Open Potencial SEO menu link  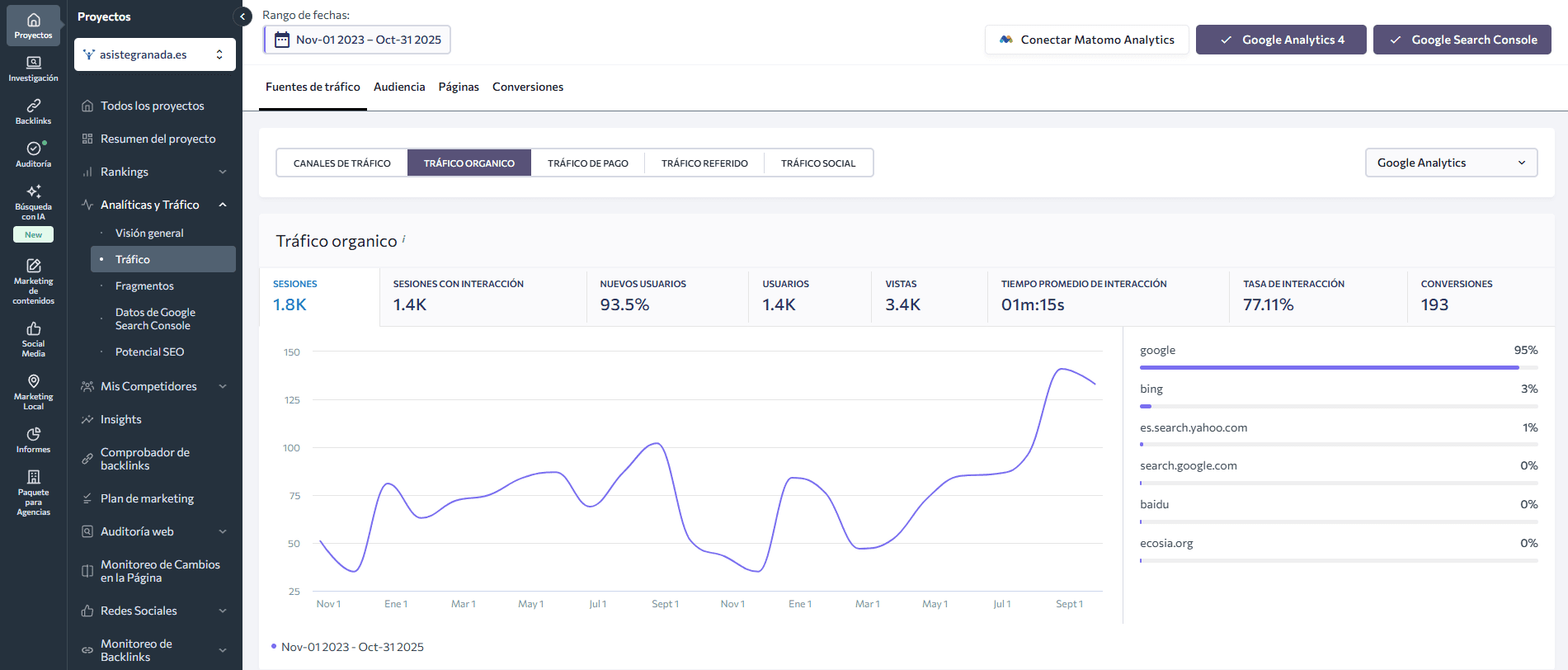[149, 352]
